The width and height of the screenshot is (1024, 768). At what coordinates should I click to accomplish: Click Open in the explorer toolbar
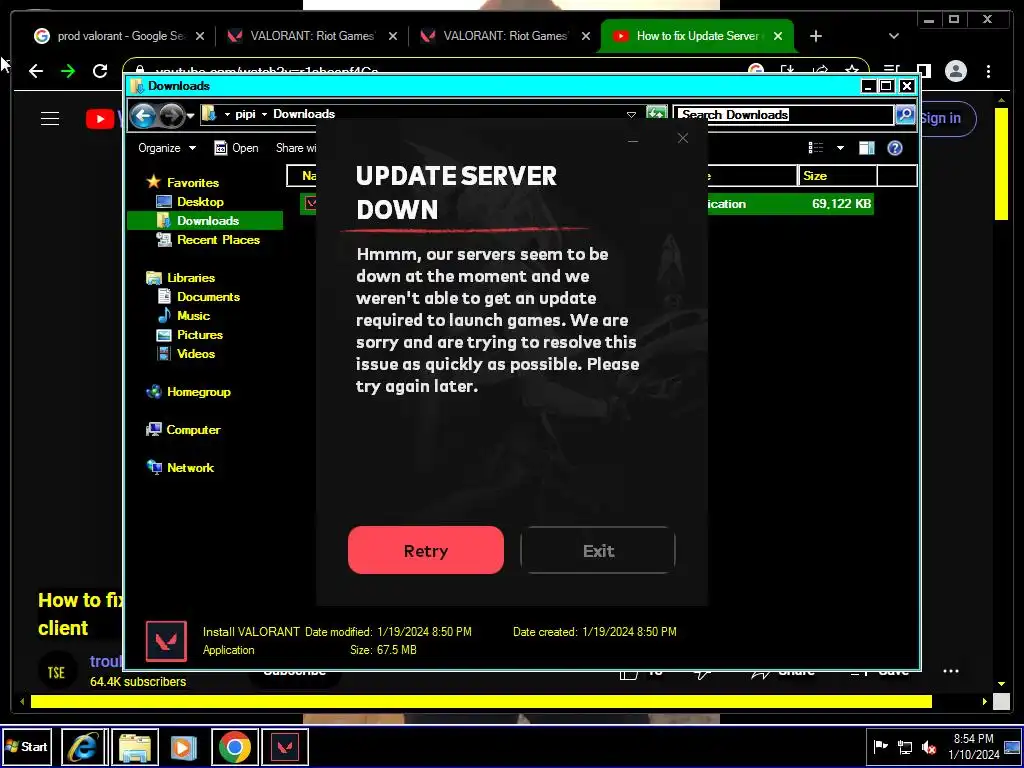(x=236, y=148)
